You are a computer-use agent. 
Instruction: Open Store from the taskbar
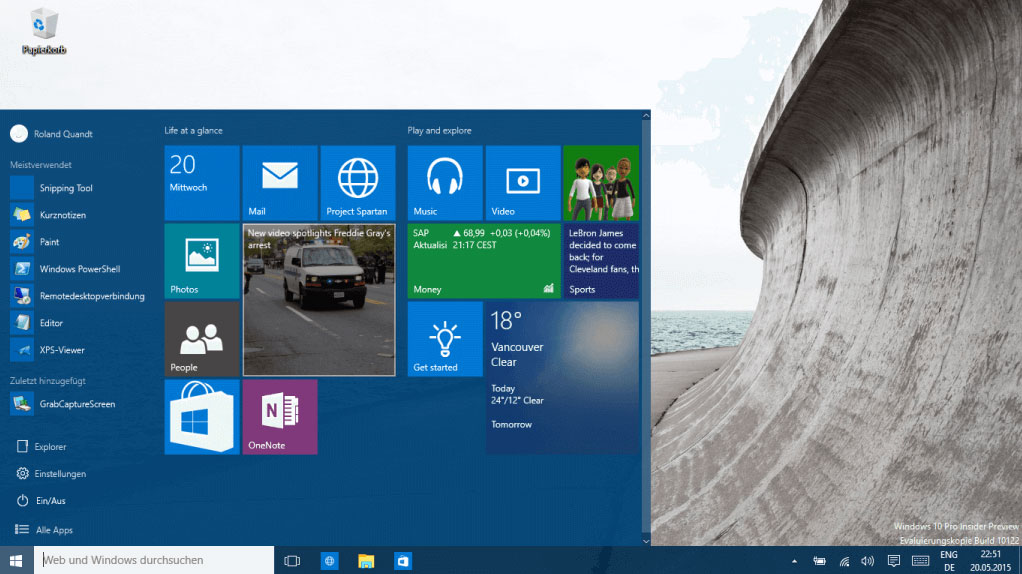coord(403,560)
